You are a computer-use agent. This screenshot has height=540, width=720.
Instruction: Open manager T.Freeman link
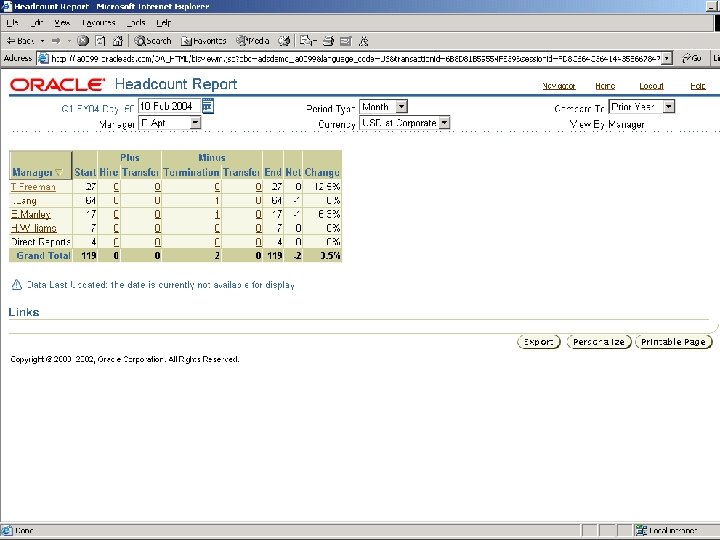(33, 187)
